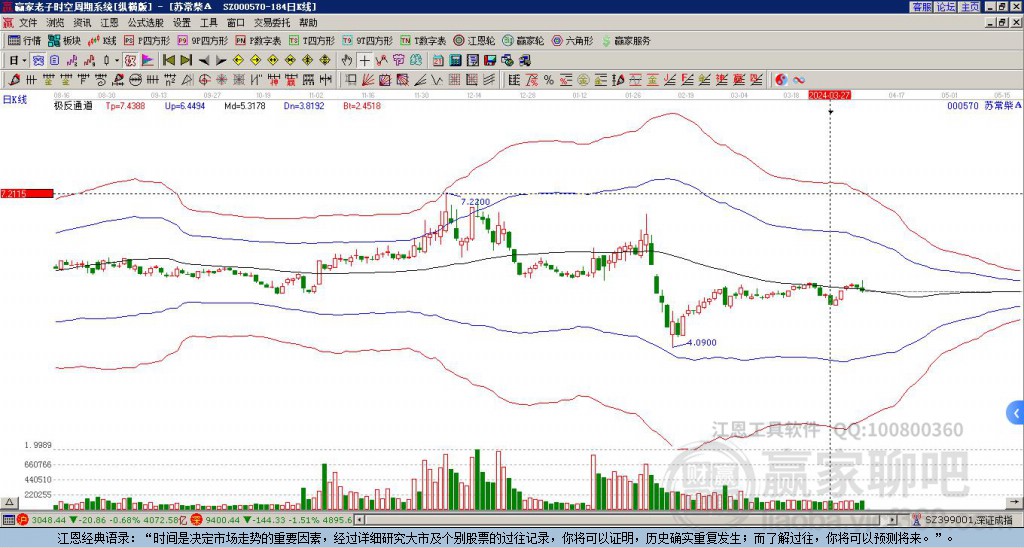Click the 行情 toolbar button
1024x548 pixels.
pyautogui.click(x=24, y=40)
